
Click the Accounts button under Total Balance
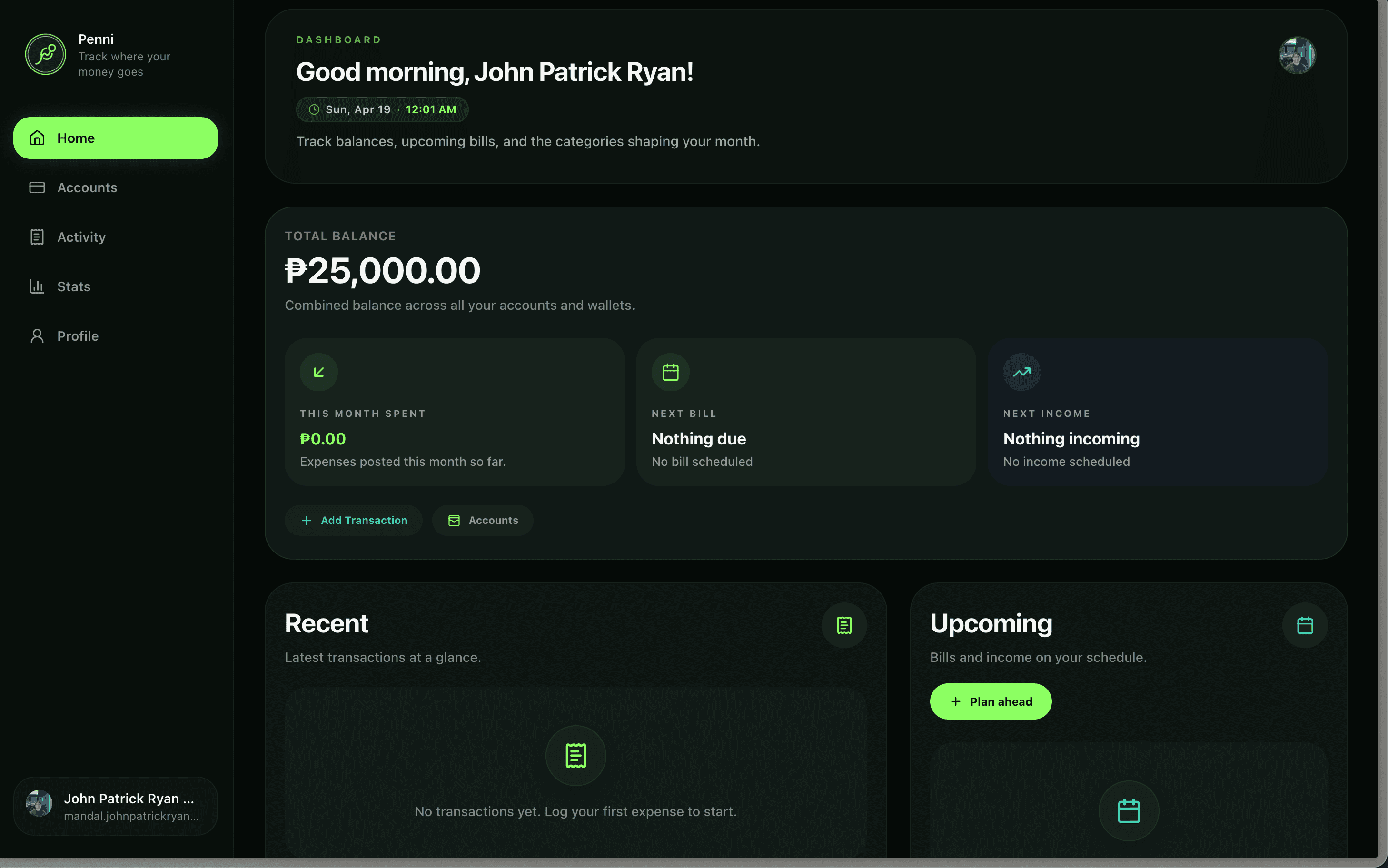click(x=483, y=520)
